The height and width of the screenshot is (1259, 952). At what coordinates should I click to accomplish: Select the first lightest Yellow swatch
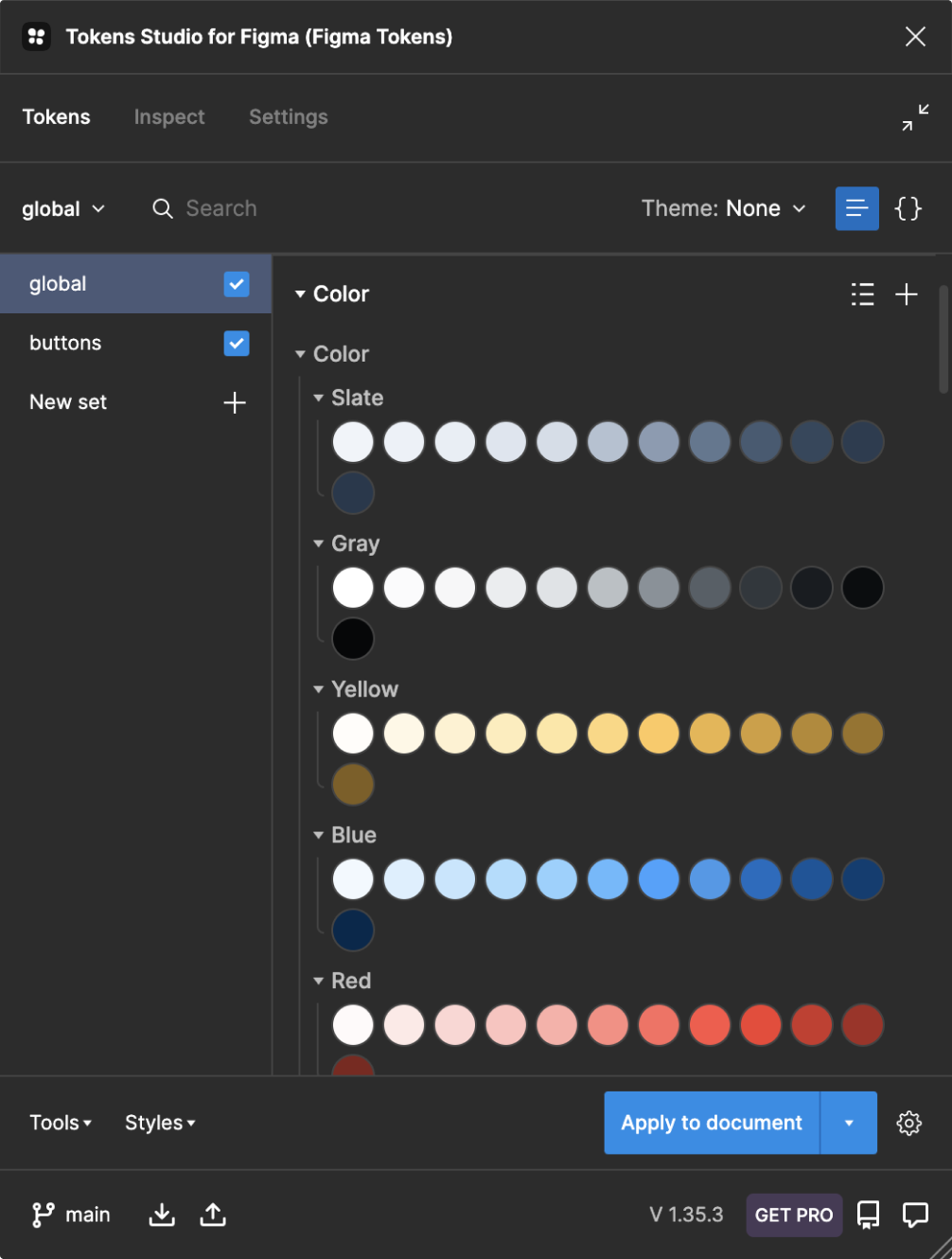coord(353,734)
